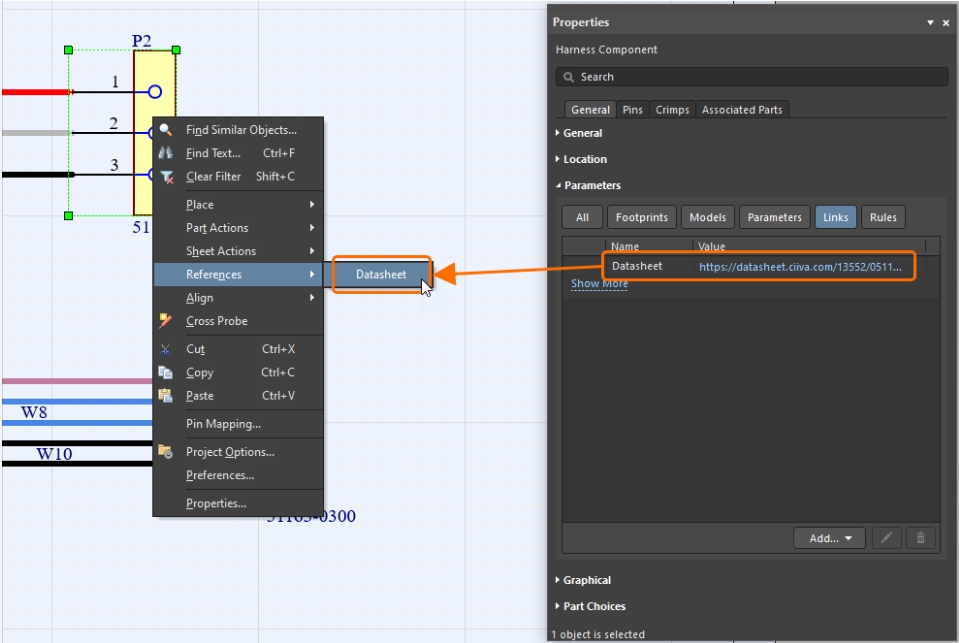Click the Paste clipboard icon
The width and height of the screenshot is (959, 643).
(x=165, y=395)
